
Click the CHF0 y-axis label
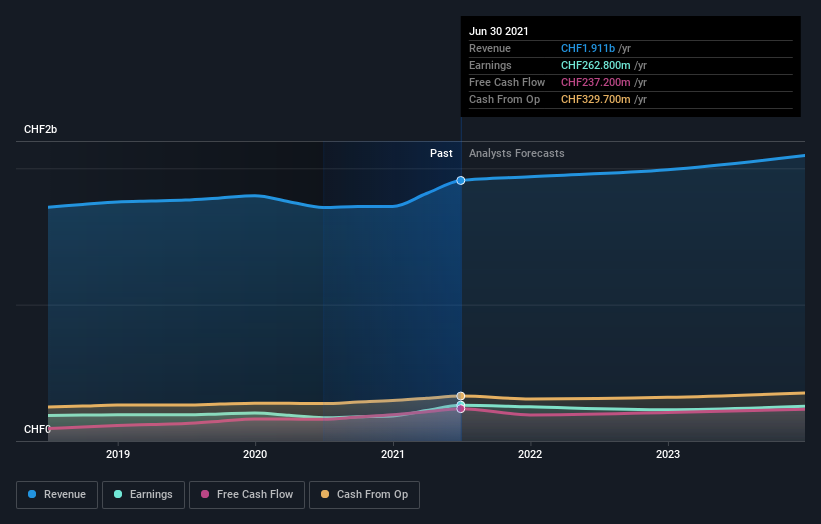(37, 429)
